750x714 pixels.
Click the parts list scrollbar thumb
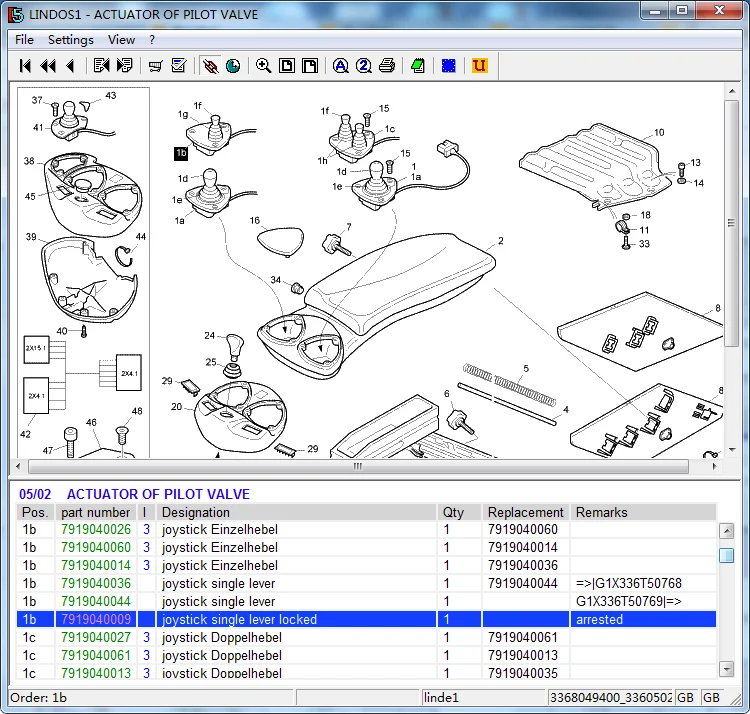tap(727, 555)
